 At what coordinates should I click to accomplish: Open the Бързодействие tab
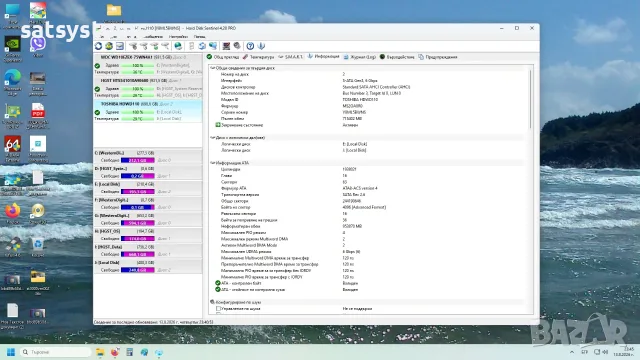[x=397, y=57]
